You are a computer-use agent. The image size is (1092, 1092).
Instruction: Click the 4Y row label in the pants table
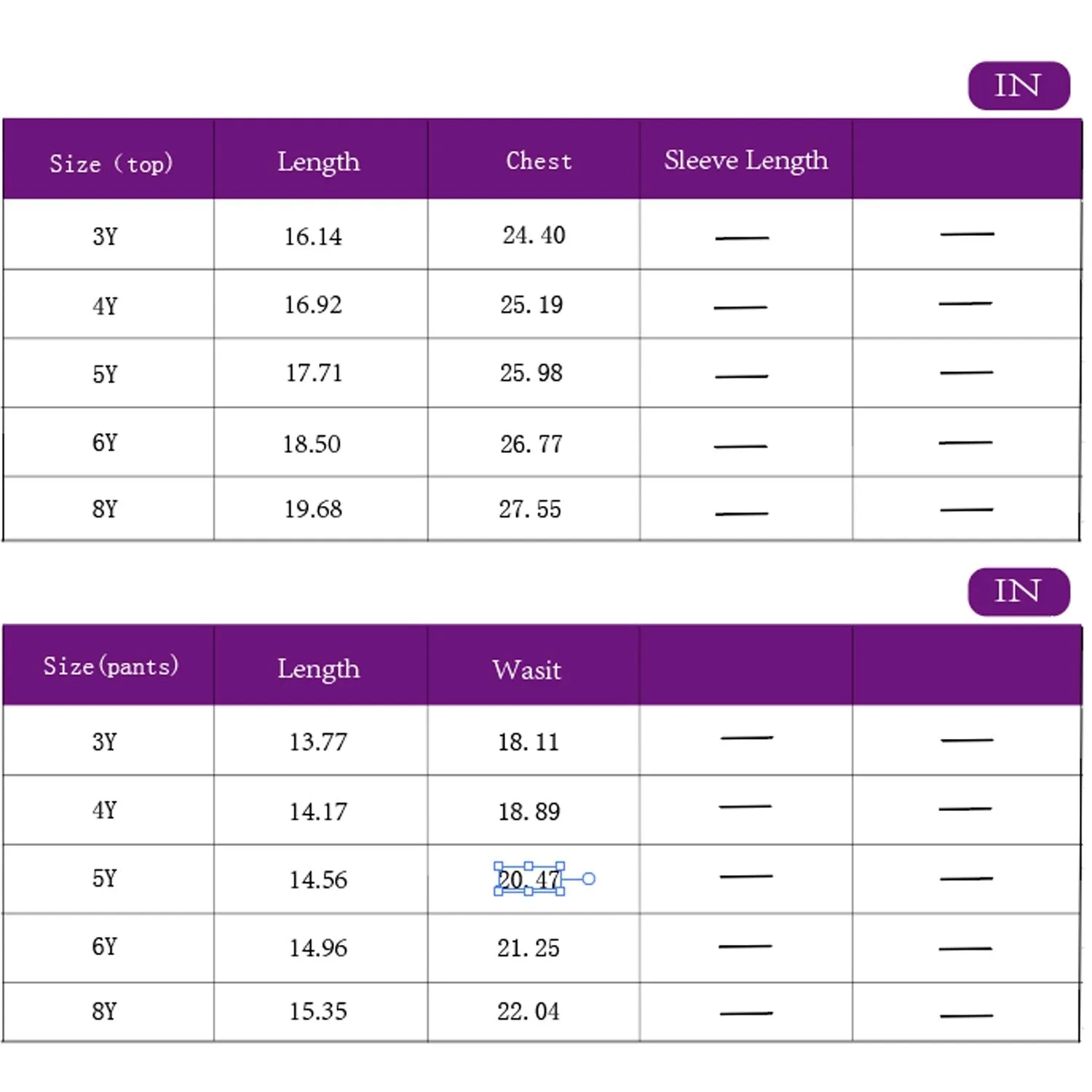tap(104, 810)
